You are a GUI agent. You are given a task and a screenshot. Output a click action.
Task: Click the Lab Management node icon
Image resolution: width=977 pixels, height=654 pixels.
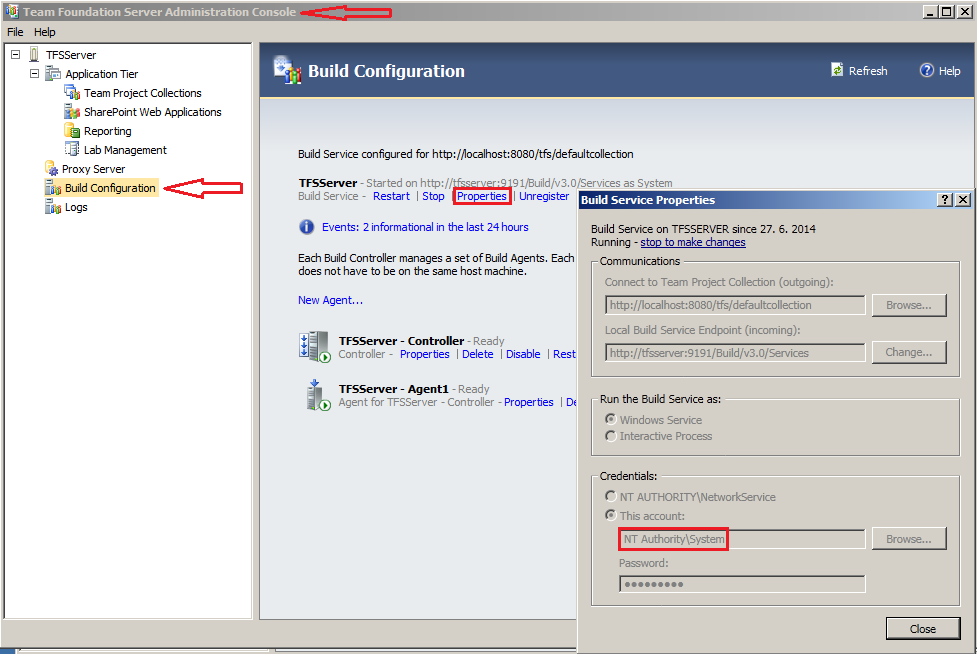click(x=72, y=150)
